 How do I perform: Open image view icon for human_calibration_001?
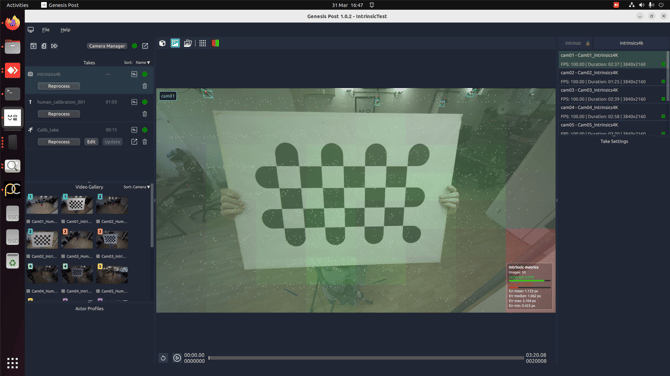pyautogui.click(x=134, y=102)
